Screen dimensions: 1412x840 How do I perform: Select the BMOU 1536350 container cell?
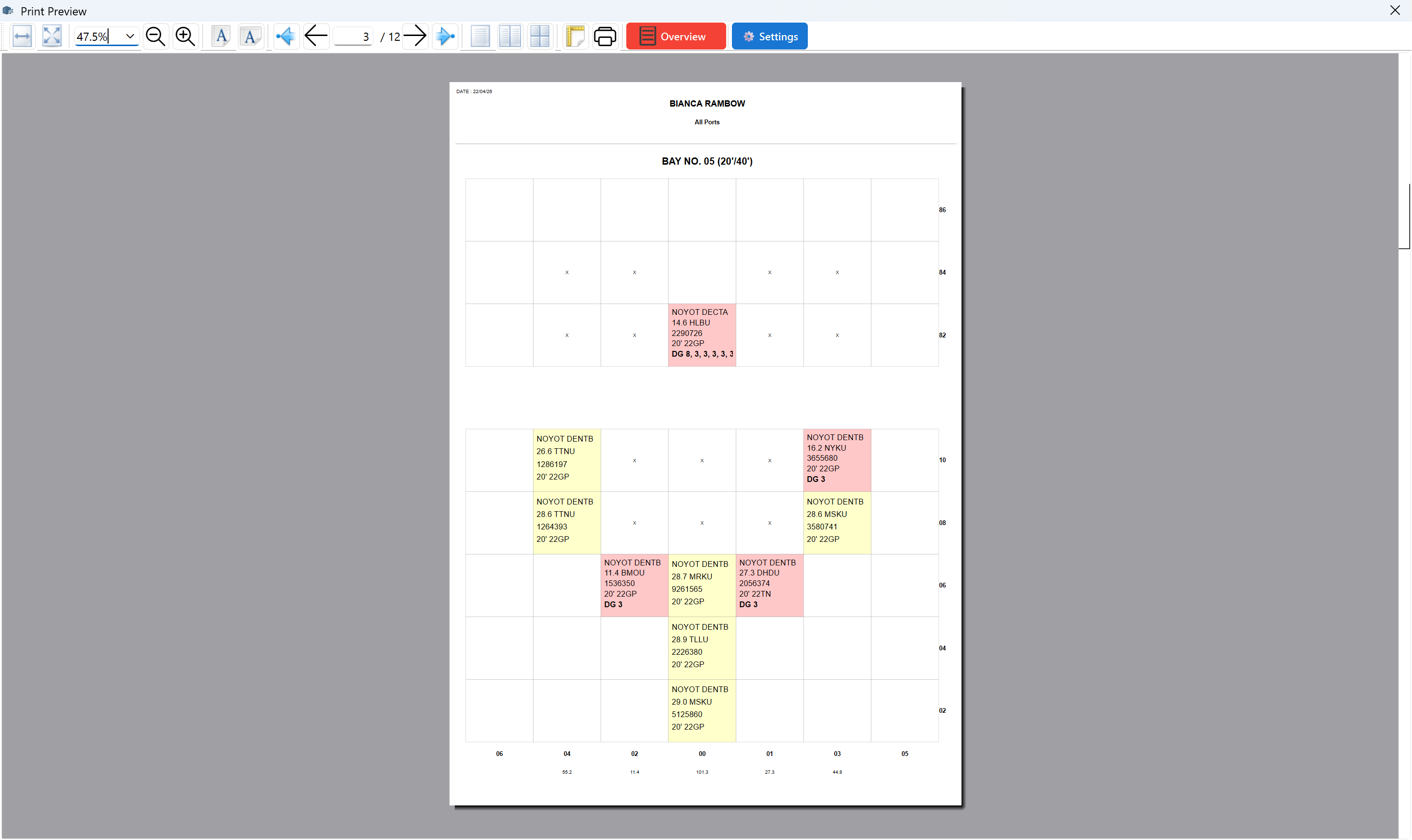[634, 585]
